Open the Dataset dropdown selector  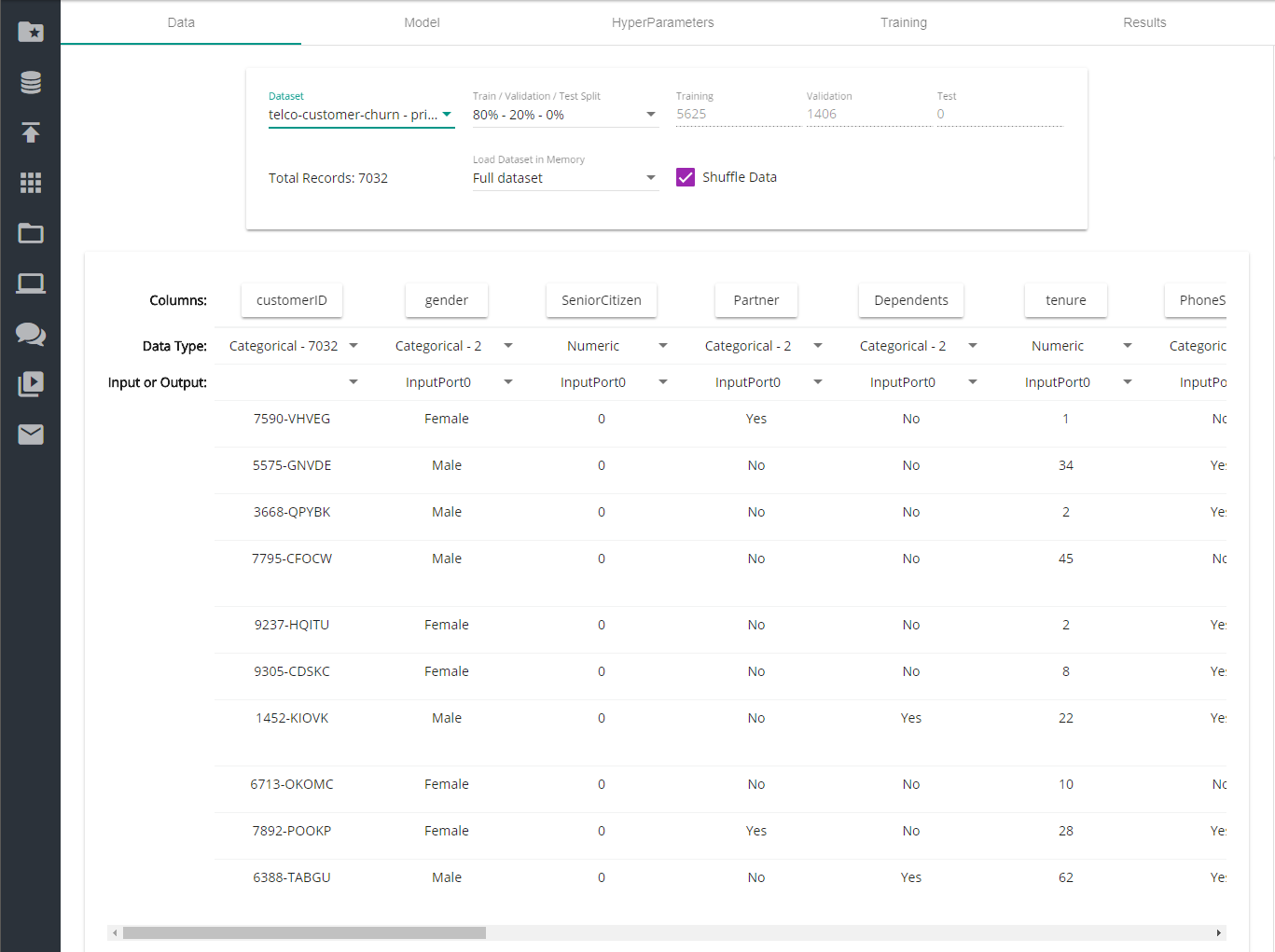[x=360, y=115]
